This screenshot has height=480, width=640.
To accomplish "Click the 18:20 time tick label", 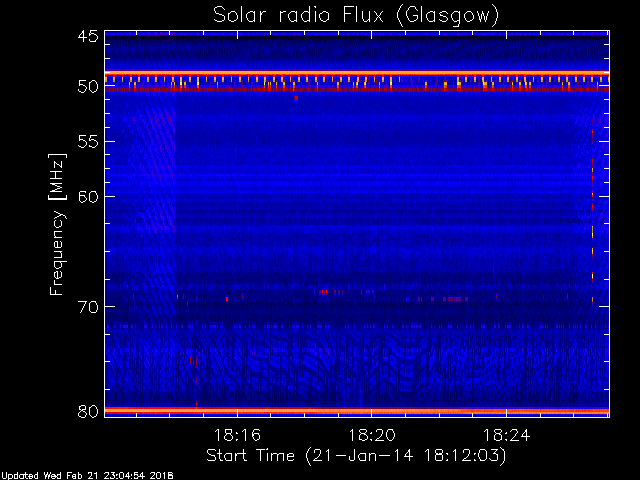I will [372, 435].
